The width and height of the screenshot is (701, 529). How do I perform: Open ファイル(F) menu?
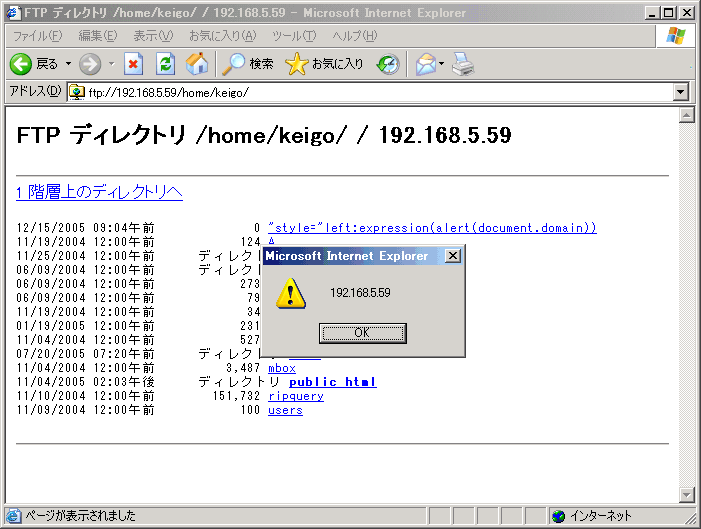point(38,36)
